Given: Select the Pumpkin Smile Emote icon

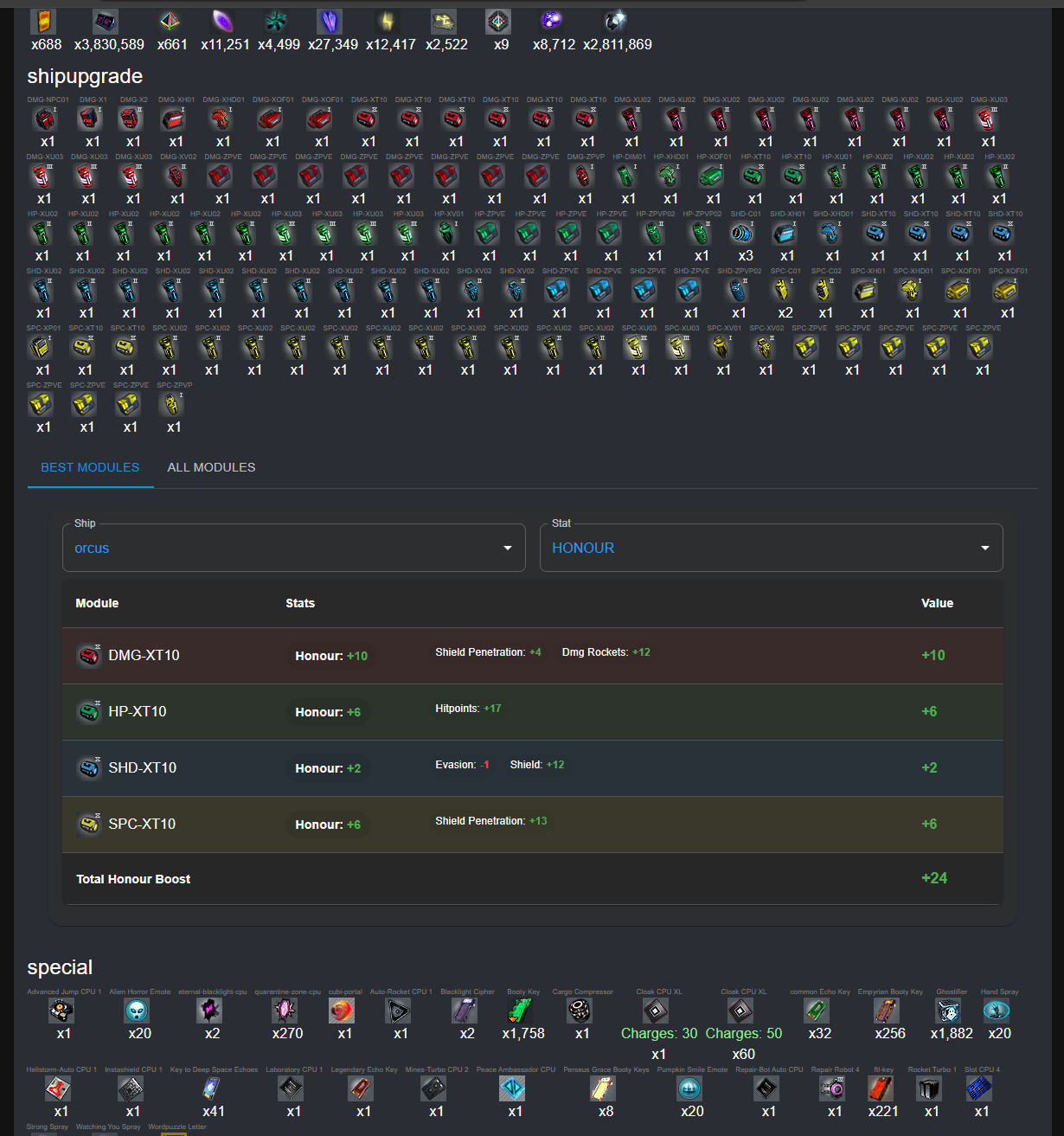Looking at the screenshot, I should click(x=689, y=1088).
